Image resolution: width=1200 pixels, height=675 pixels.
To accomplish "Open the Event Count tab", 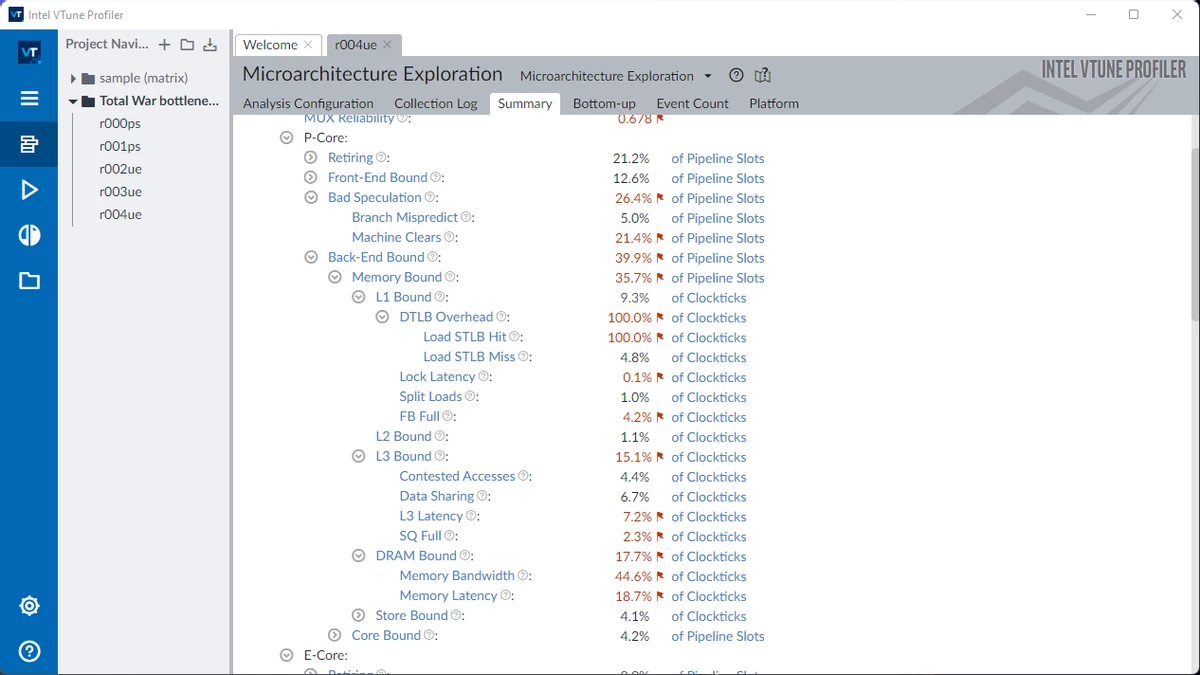I will coord(692,104).
